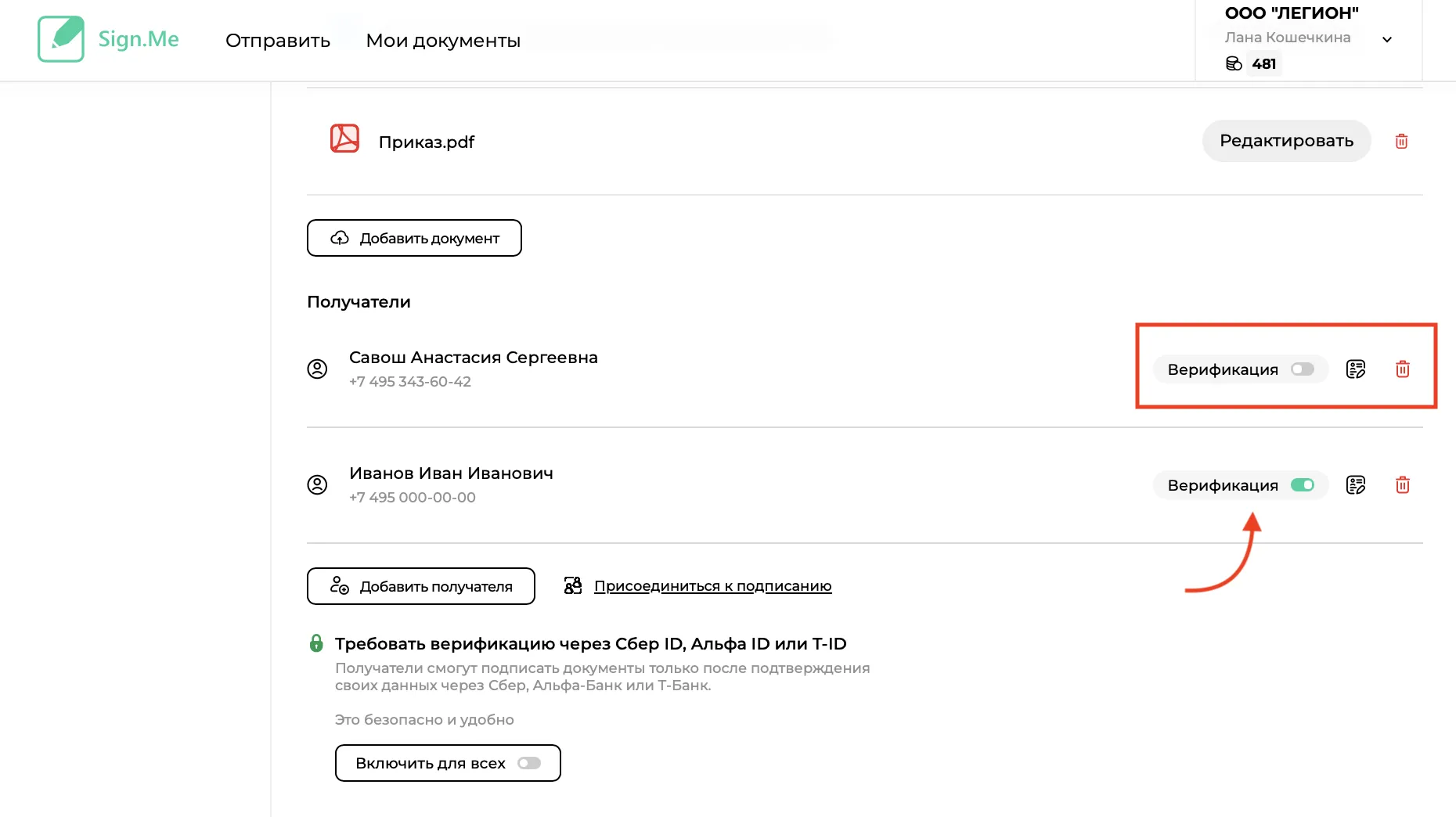The width and height of the screenshot is (1456, 817).
Task: Remove recipient Иванов Иван Иванович with trash icon
Action: click(1402, 485)
